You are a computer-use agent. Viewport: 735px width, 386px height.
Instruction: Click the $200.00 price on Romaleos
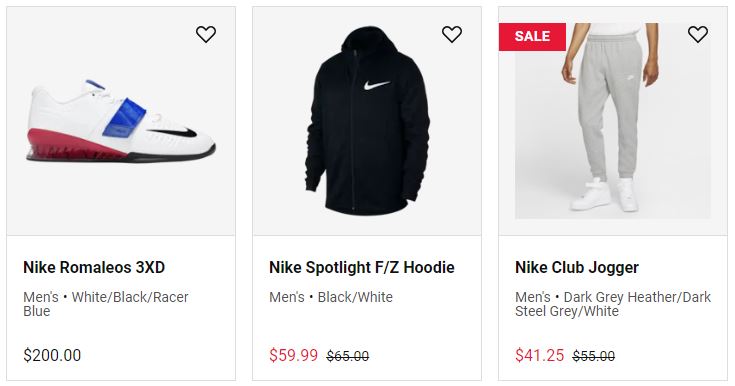click(x=52, y=355)
